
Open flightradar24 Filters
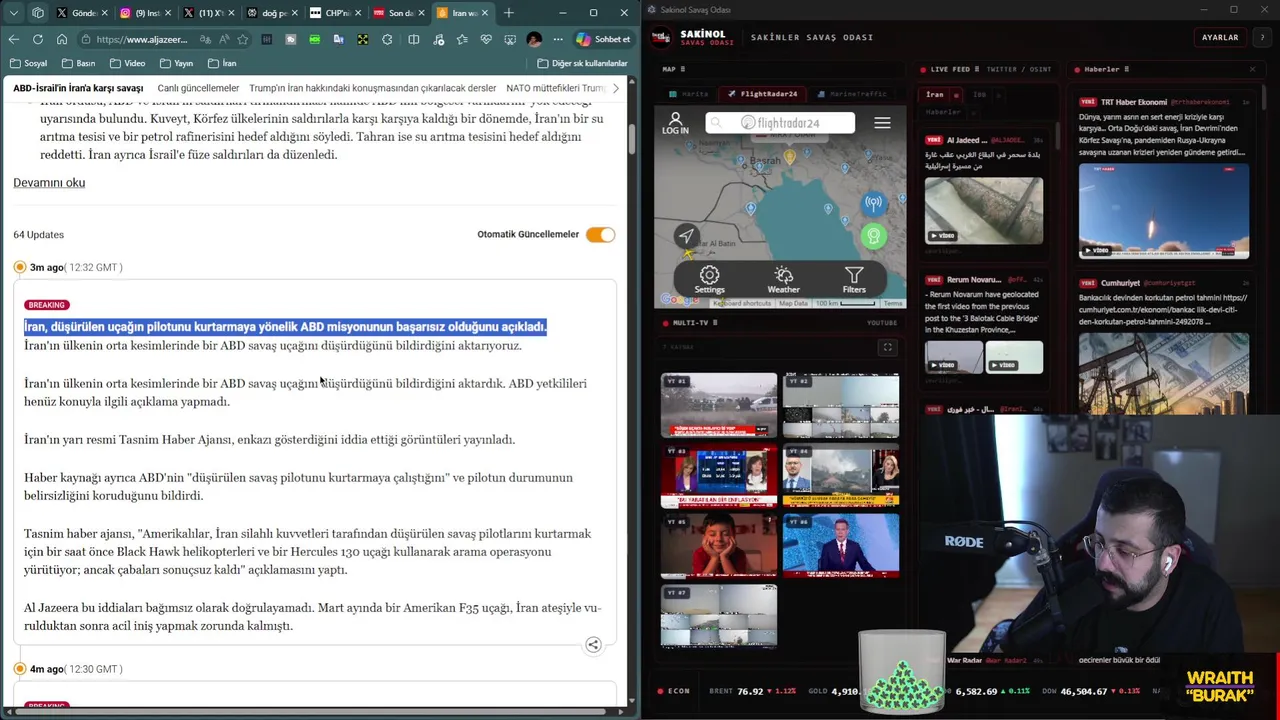[x=854, y=279]
